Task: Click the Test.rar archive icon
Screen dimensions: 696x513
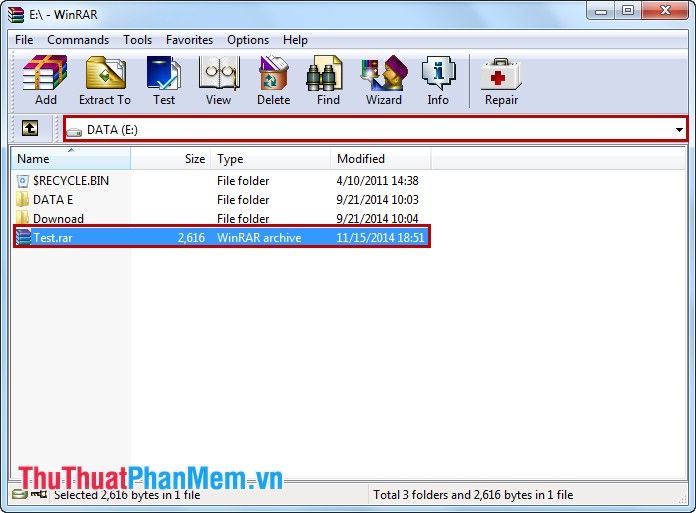Action: [x=23, y=237]
